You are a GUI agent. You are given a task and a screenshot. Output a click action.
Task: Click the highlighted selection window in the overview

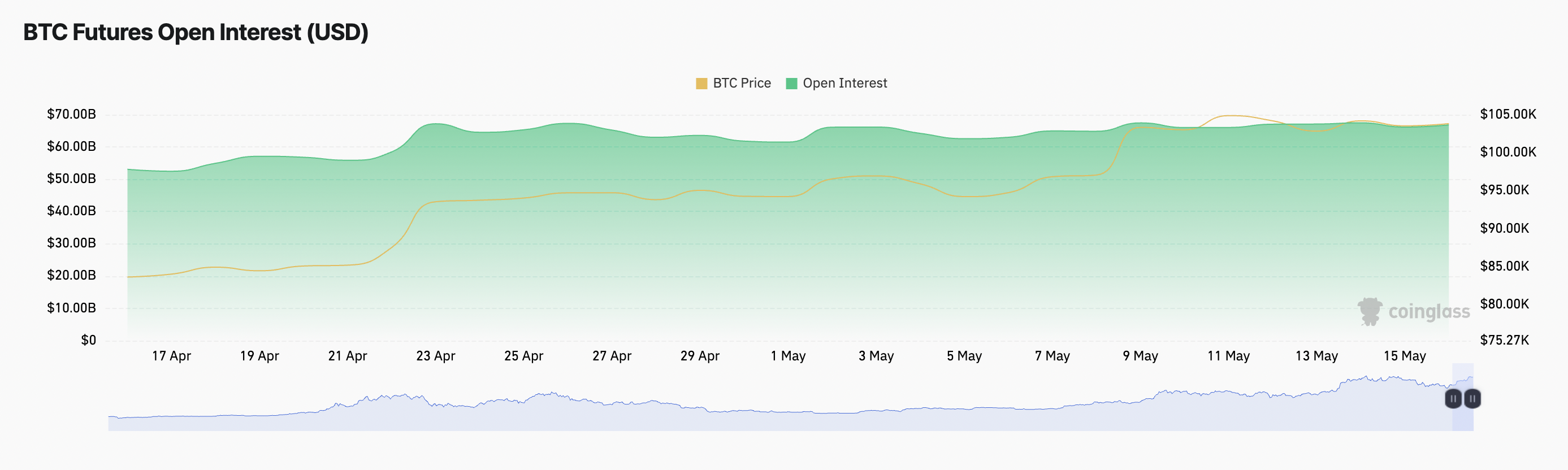[x=1462, y=420]
